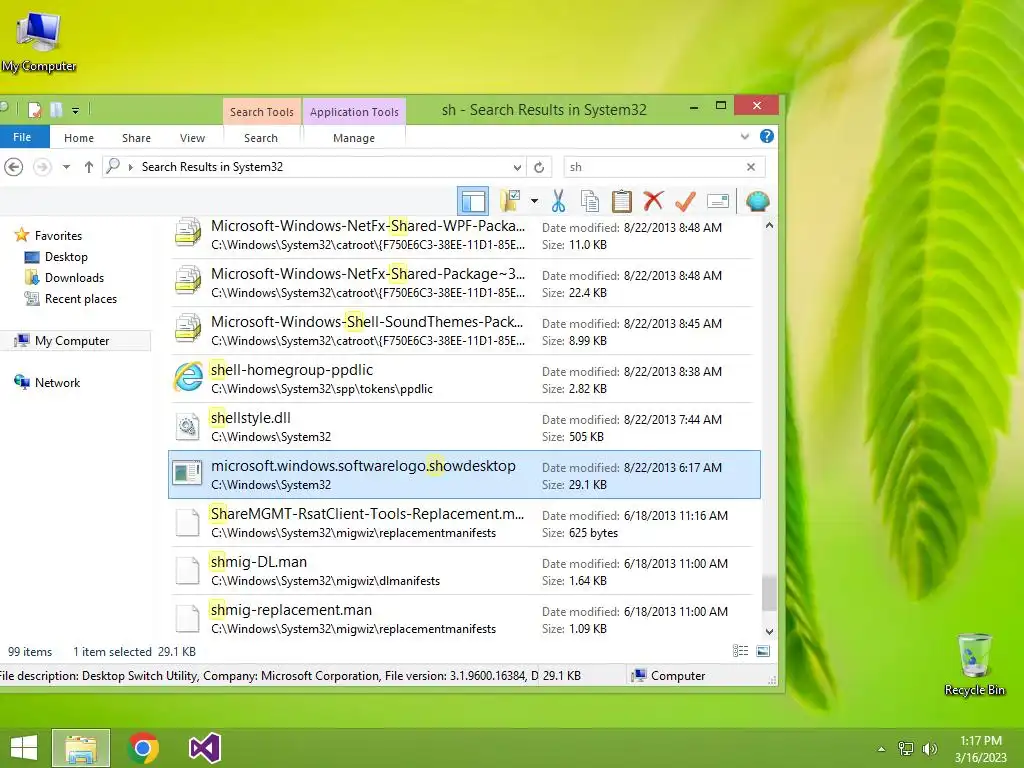The width and height of the screenshot is (1024, 768).
Task: Select Microsoft-Windows-NetFx-Shared-Package~3... result
Action: (x=464, y=283)
